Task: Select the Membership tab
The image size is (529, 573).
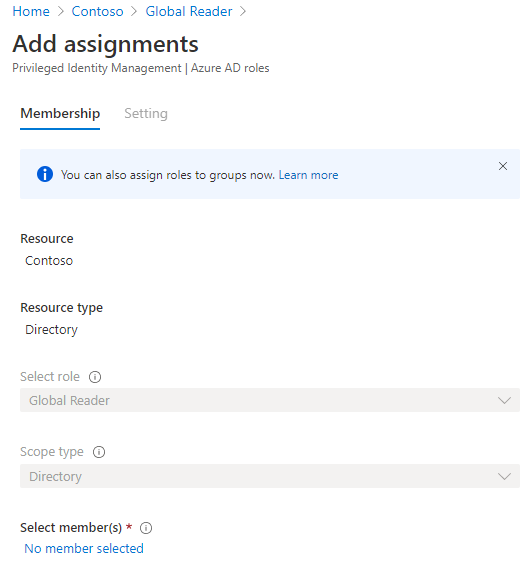Action: [60, 114]
